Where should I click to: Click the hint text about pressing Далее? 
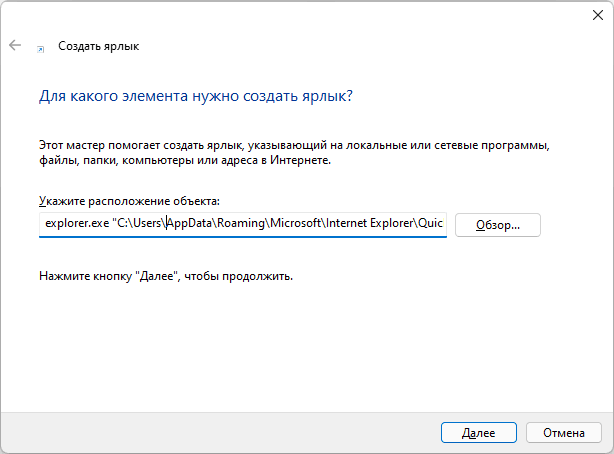pos(166,276)
